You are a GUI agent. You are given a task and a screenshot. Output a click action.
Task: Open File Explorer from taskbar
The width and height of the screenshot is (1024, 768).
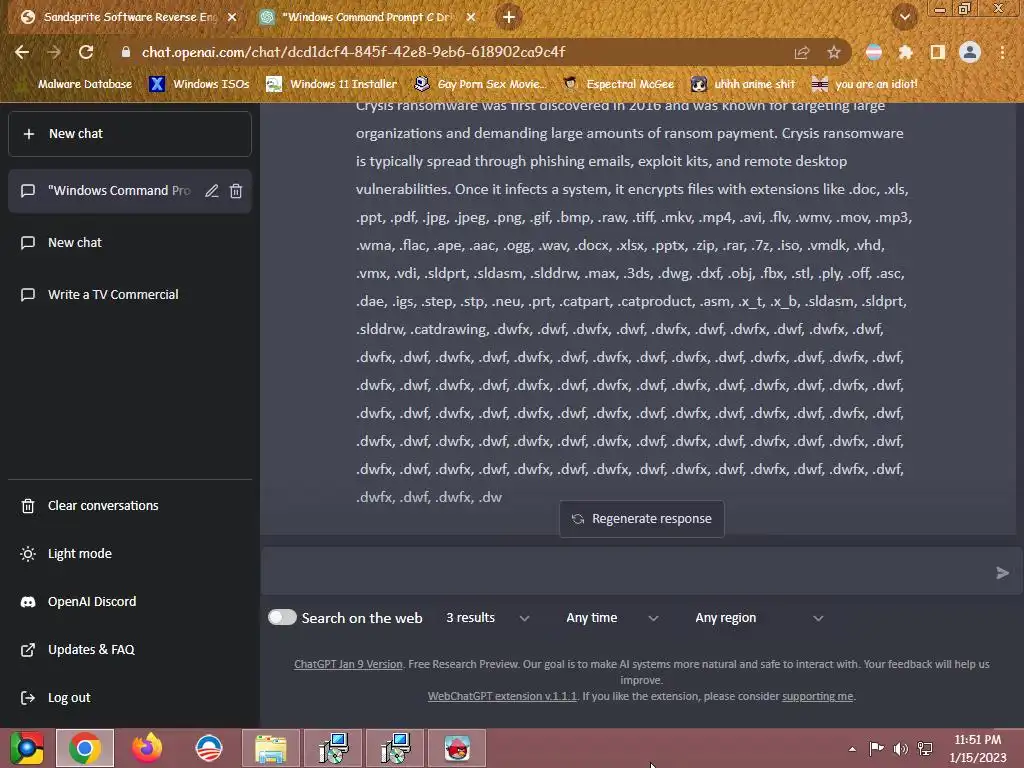coord(271,748)
